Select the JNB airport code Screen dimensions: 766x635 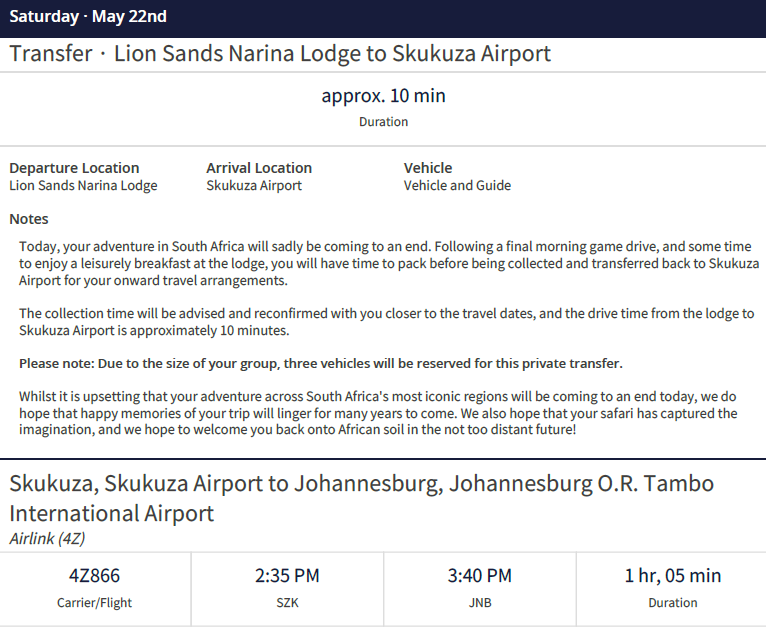pyautogui.click(x=479, y=603)
